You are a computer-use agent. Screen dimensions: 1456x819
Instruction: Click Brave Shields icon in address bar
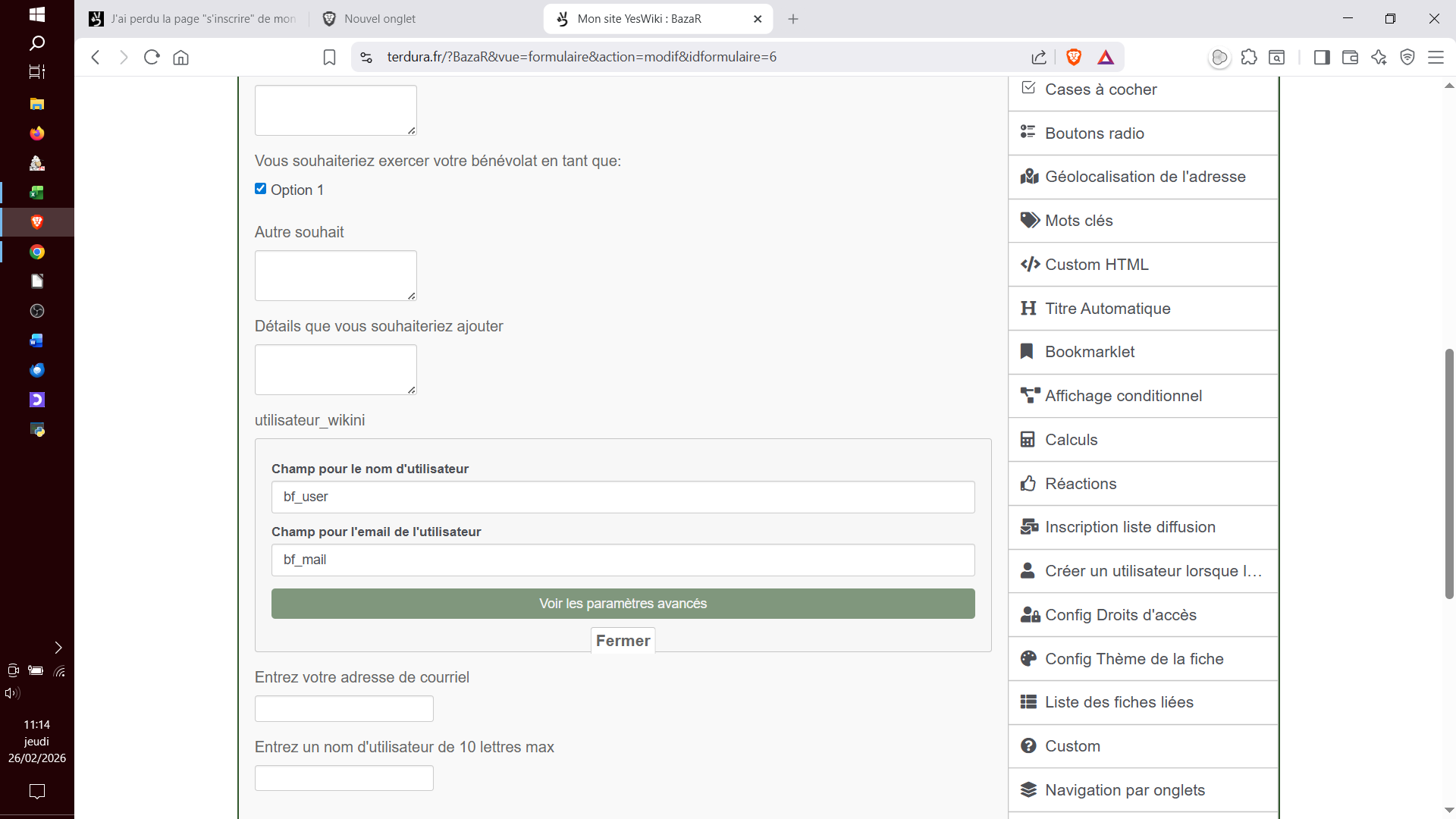[x=1074, y=57]
